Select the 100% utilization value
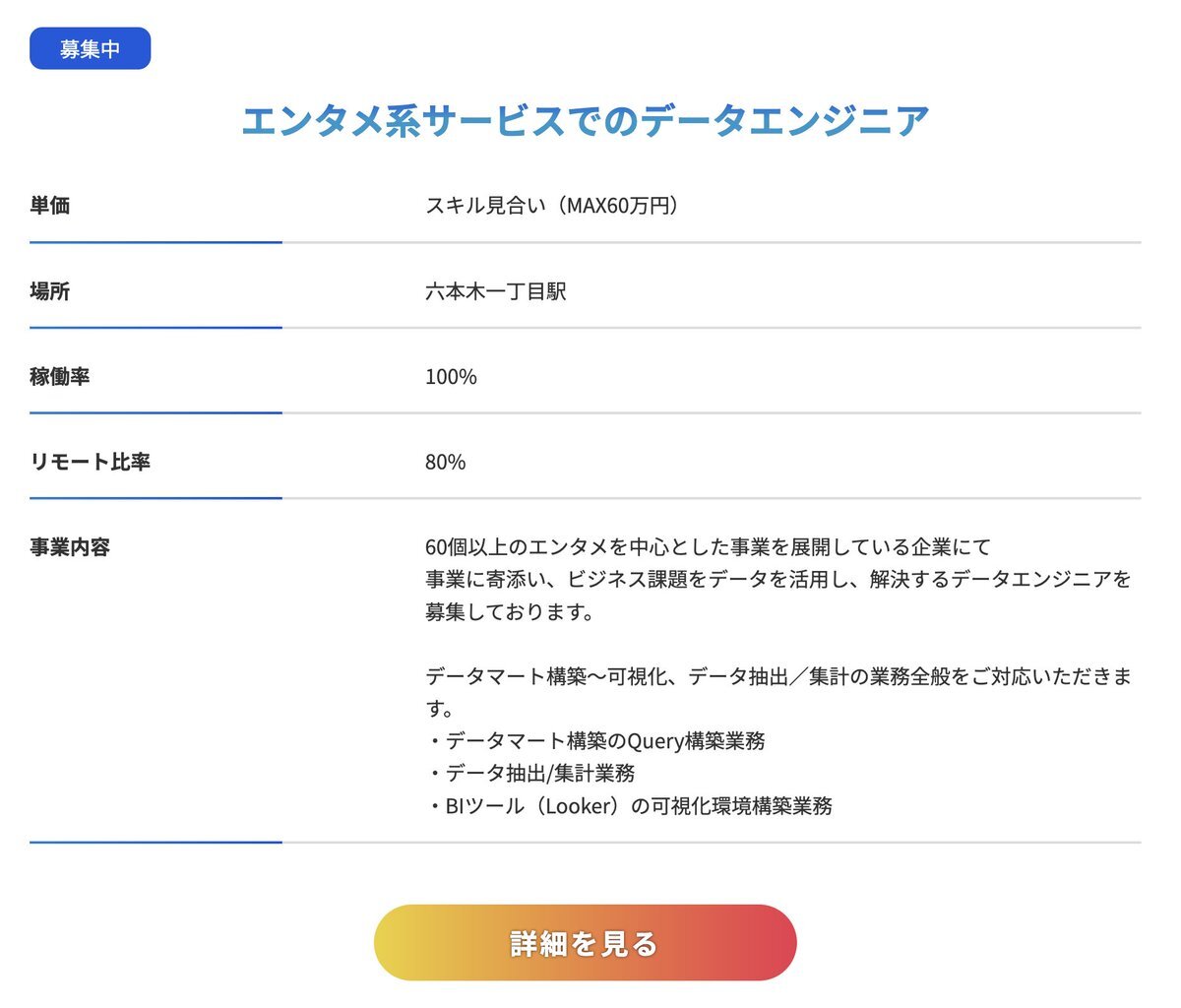 451,377
